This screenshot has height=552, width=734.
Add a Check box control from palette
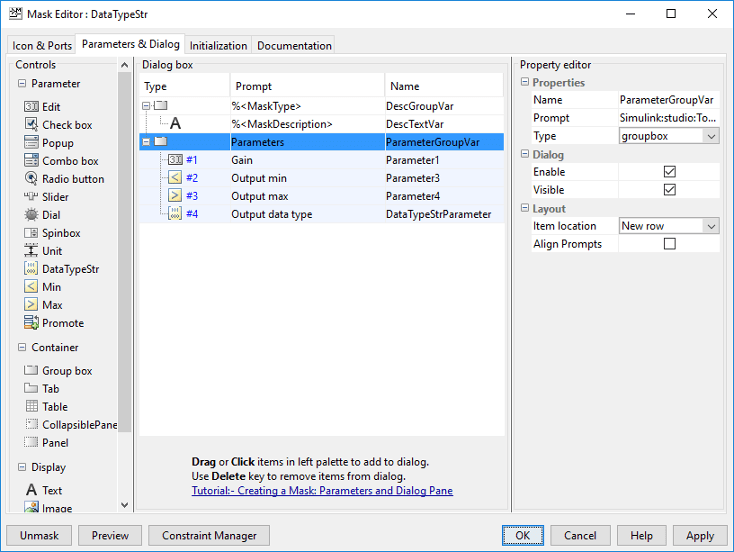coord(32,125)
